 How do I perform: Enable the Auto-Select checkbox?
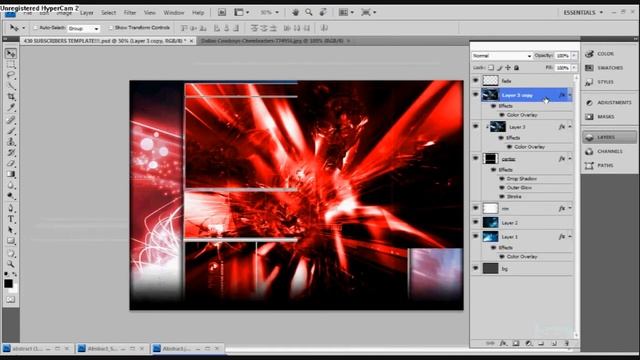pos(36,28)
